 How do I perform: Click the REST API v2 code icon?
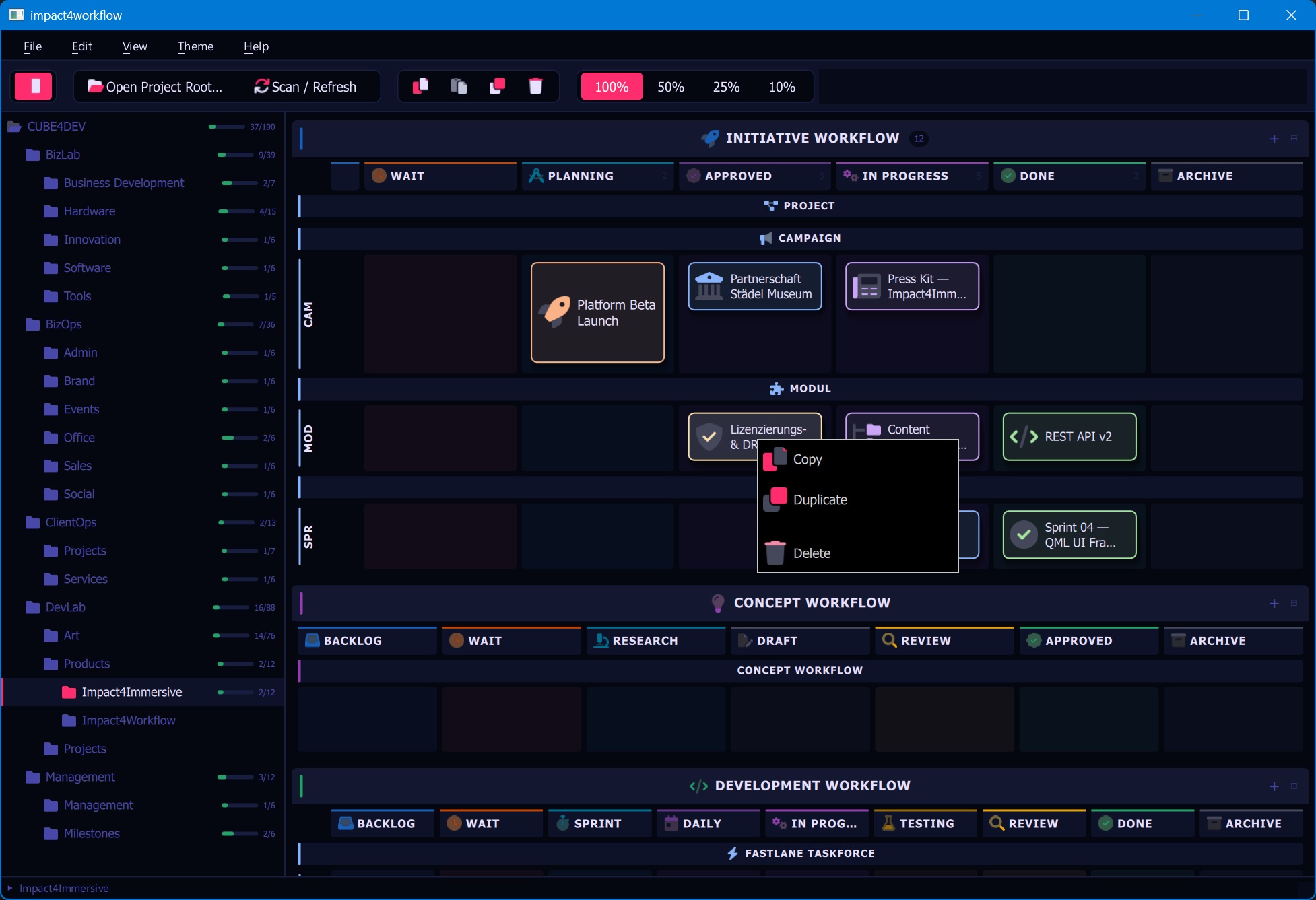click(1023, 437)
